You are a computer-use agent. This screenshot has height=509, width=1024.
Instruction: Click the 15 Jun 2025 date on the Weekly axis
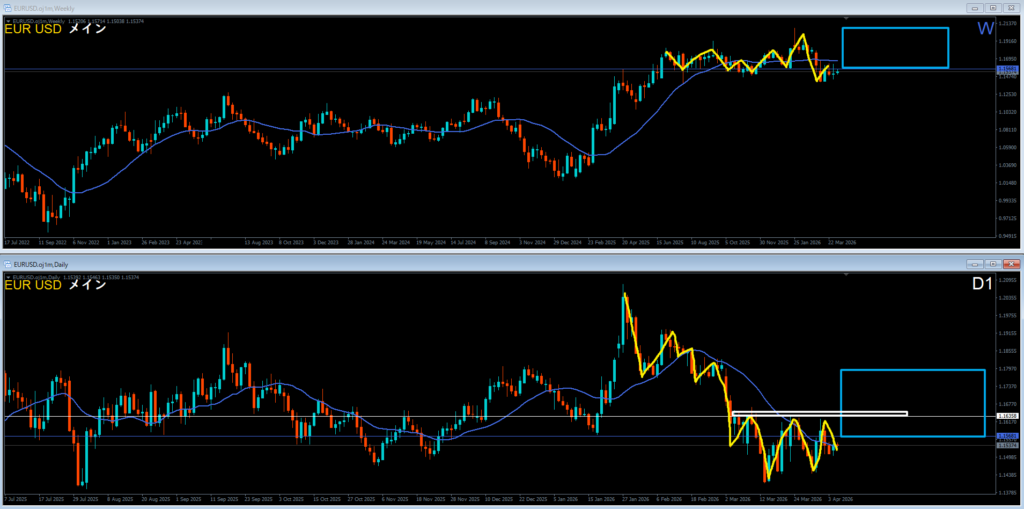pyautogui.click(x=671, y=242)
